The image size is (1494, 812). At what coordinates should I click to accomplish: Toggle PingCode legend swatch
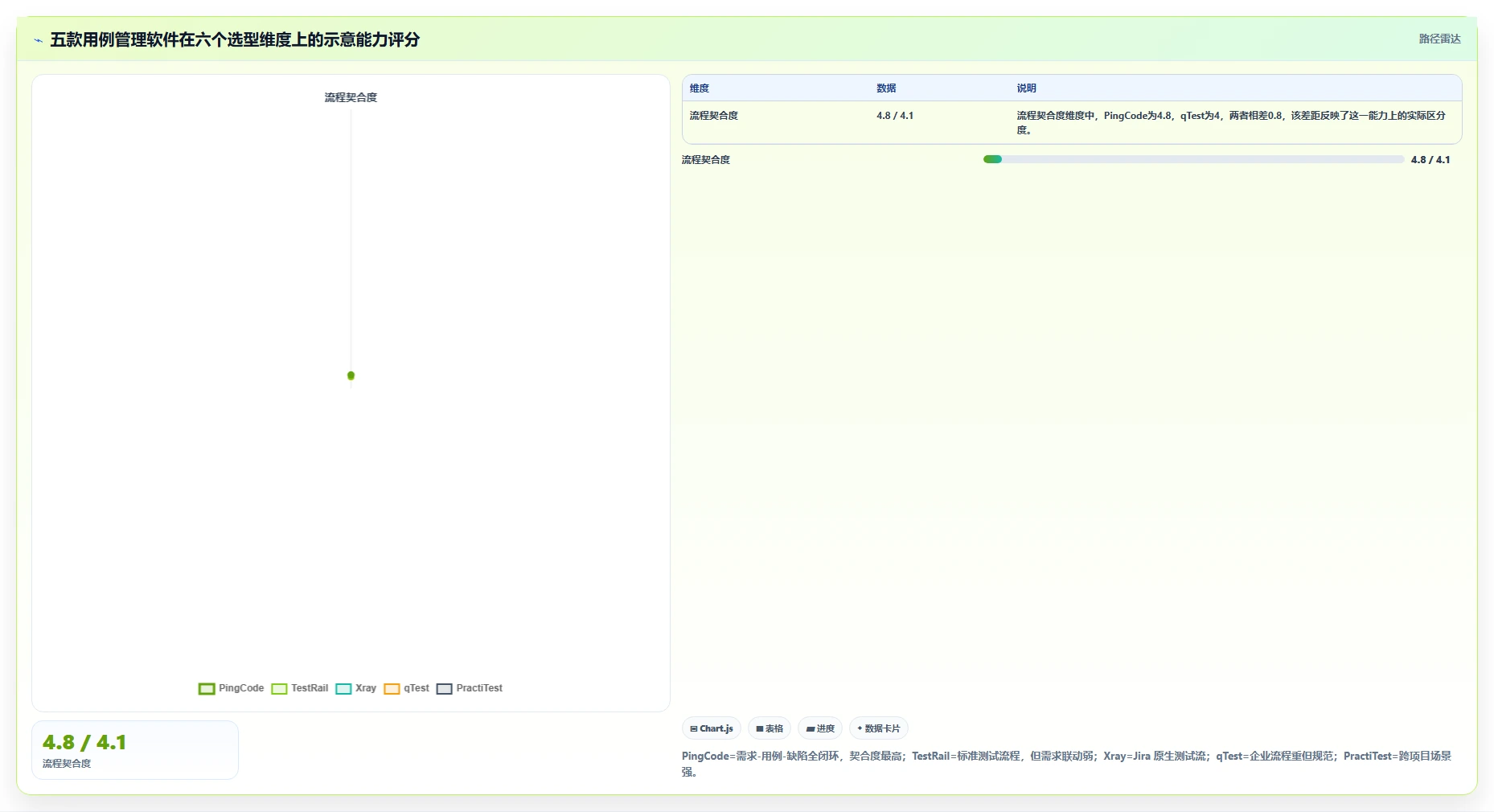207,688
